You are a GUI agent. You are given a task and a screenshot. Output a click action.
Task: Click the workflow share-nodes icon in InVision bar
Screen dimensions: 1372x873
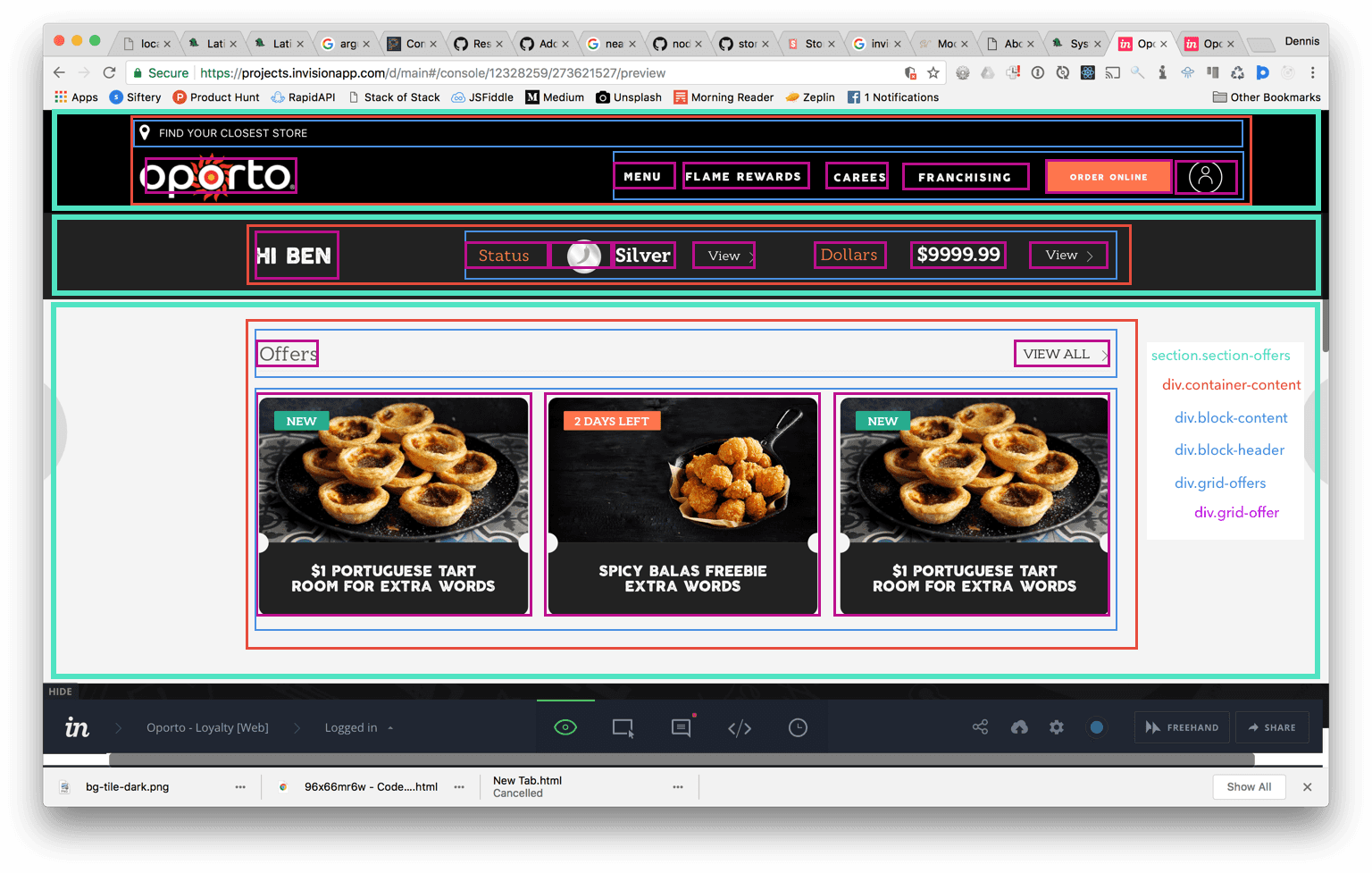coord(981,727)
